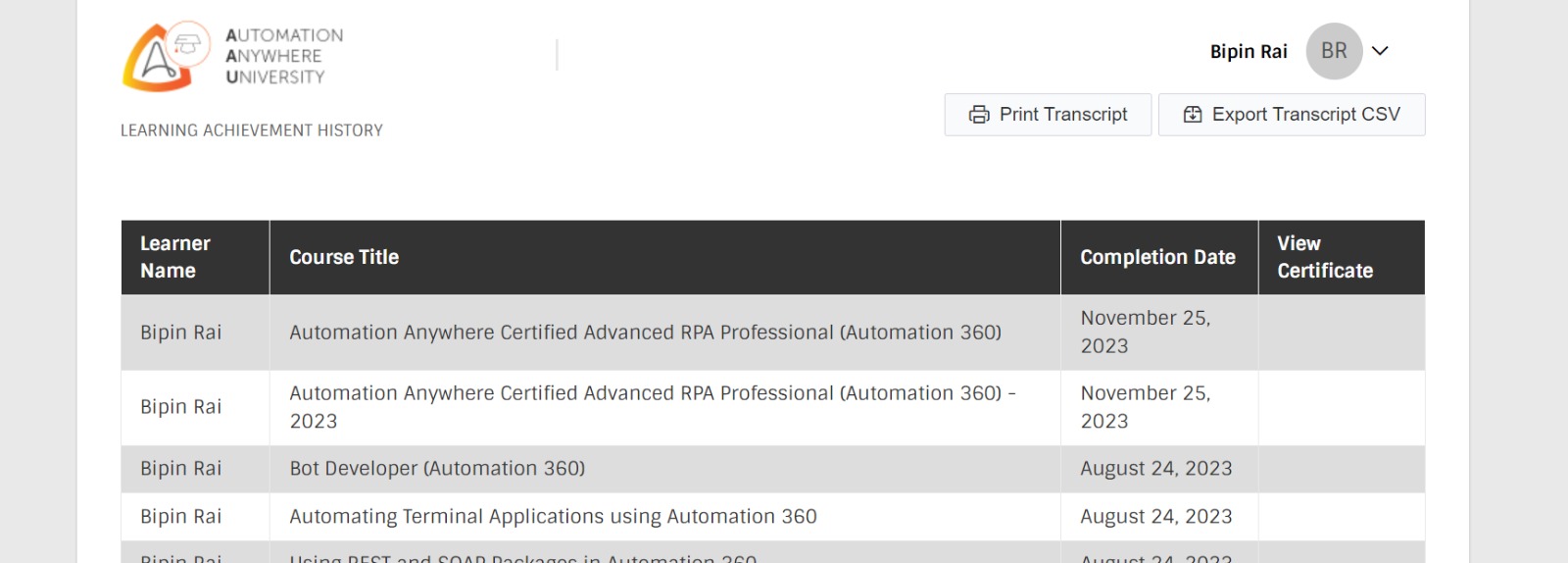Viewport: 1568px width, 563px height.
Task: Expand the user profile dropdown chevron
Action: coord(1380,51)
